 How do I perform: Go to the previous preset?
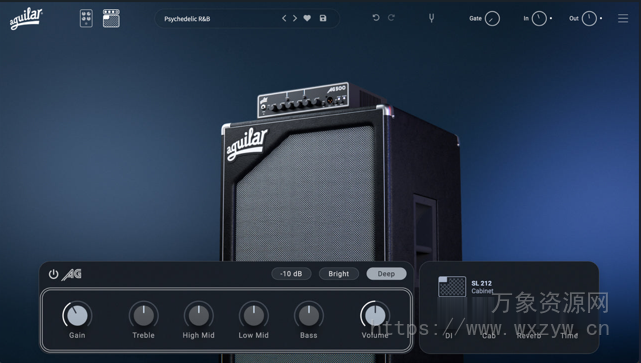284,18
